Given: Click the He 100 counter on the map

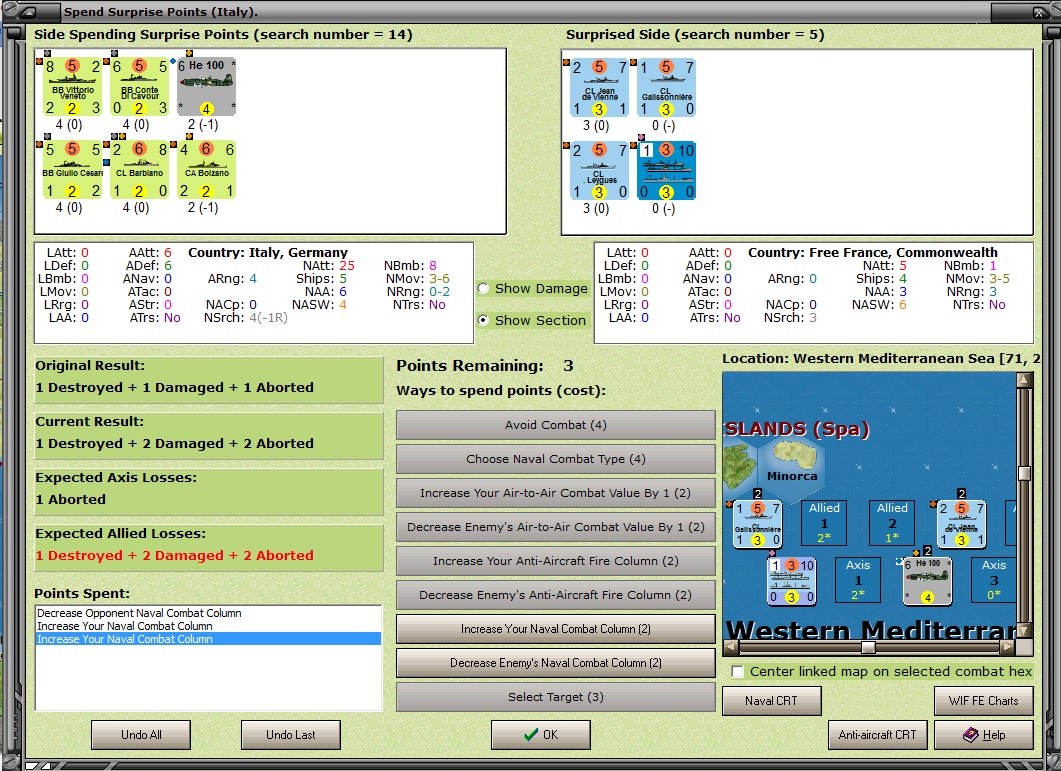Looking at the screenshot, I should point(928,581).
